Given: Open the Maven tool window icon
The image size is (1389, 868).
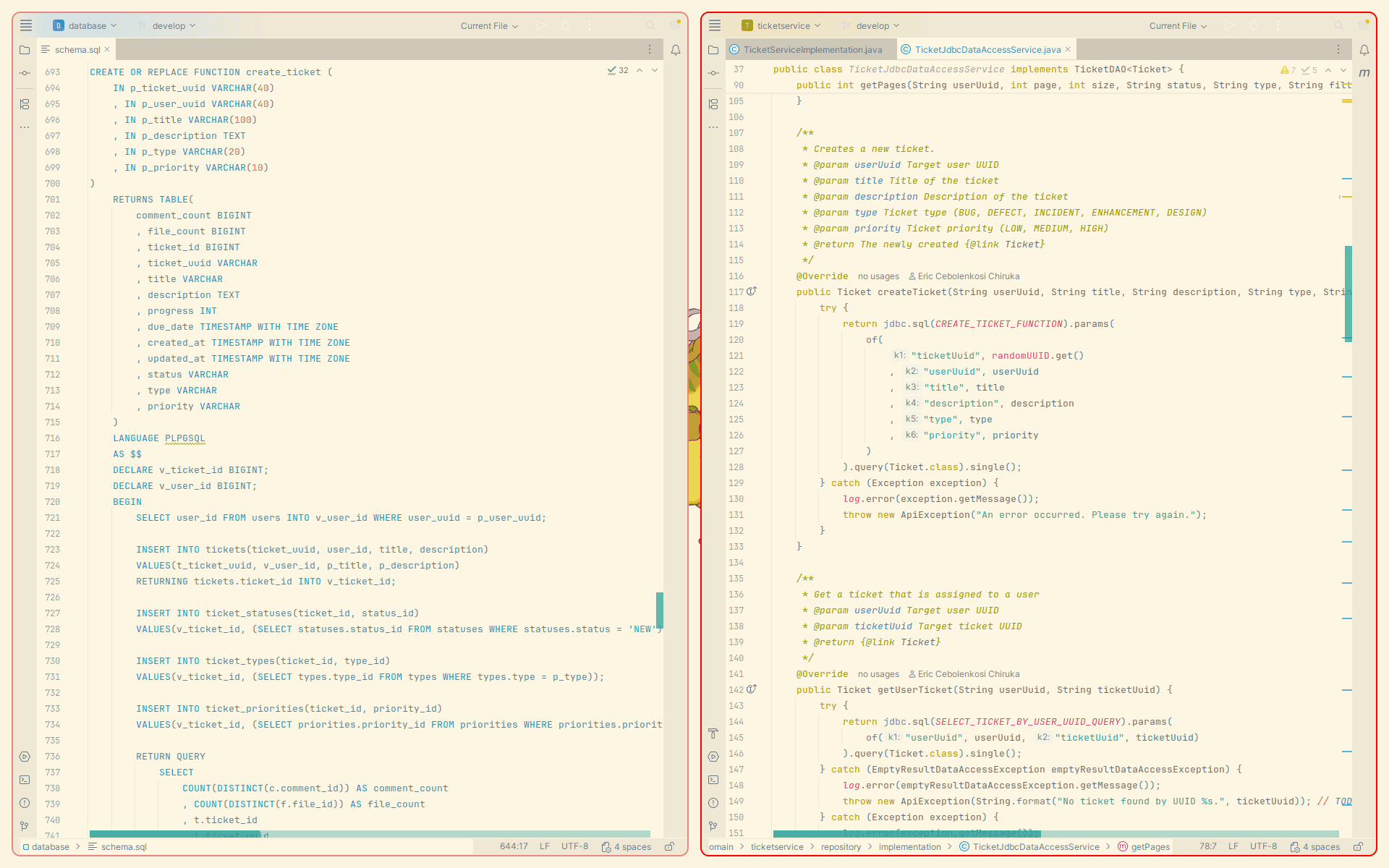Looking at the screenshot, I should click(x=1364, y=72).
